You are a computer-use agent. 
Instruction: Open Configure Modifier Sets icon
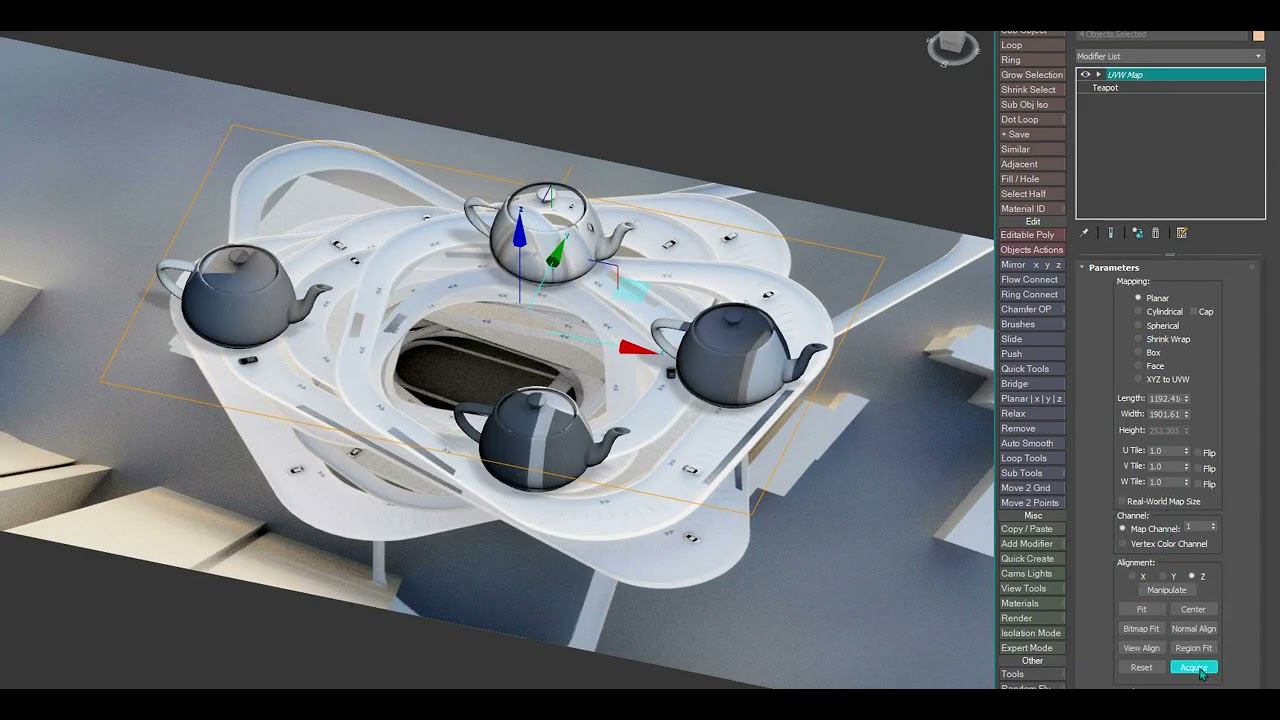[1182, 233]
